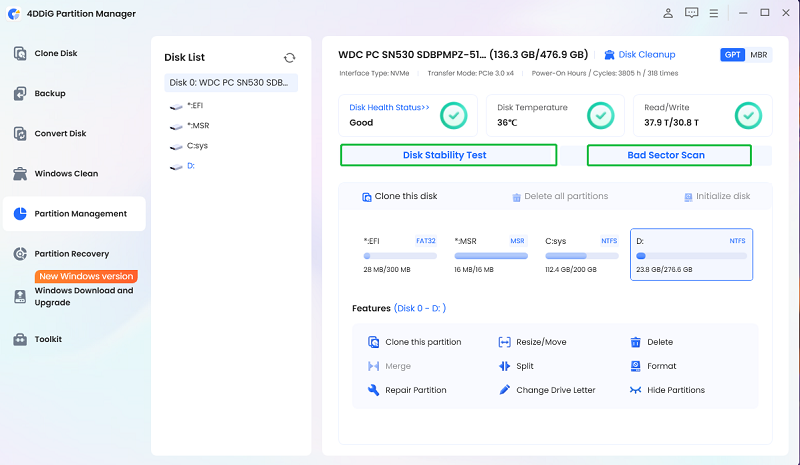800x465 pixels.
Task: Refresh the Disk List
Action: [x=289, y=58]
